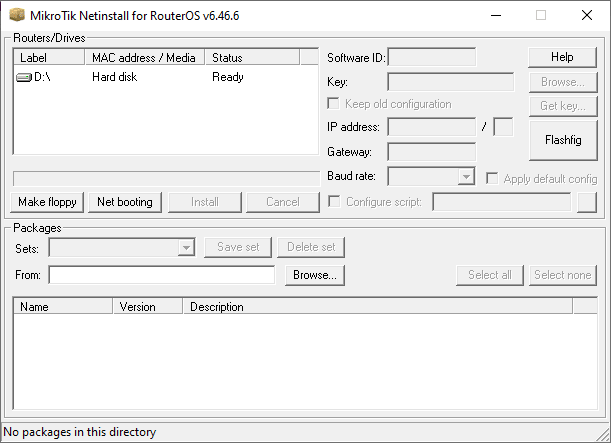
Task: Open Net booting settings
Action: pos(125,202)
